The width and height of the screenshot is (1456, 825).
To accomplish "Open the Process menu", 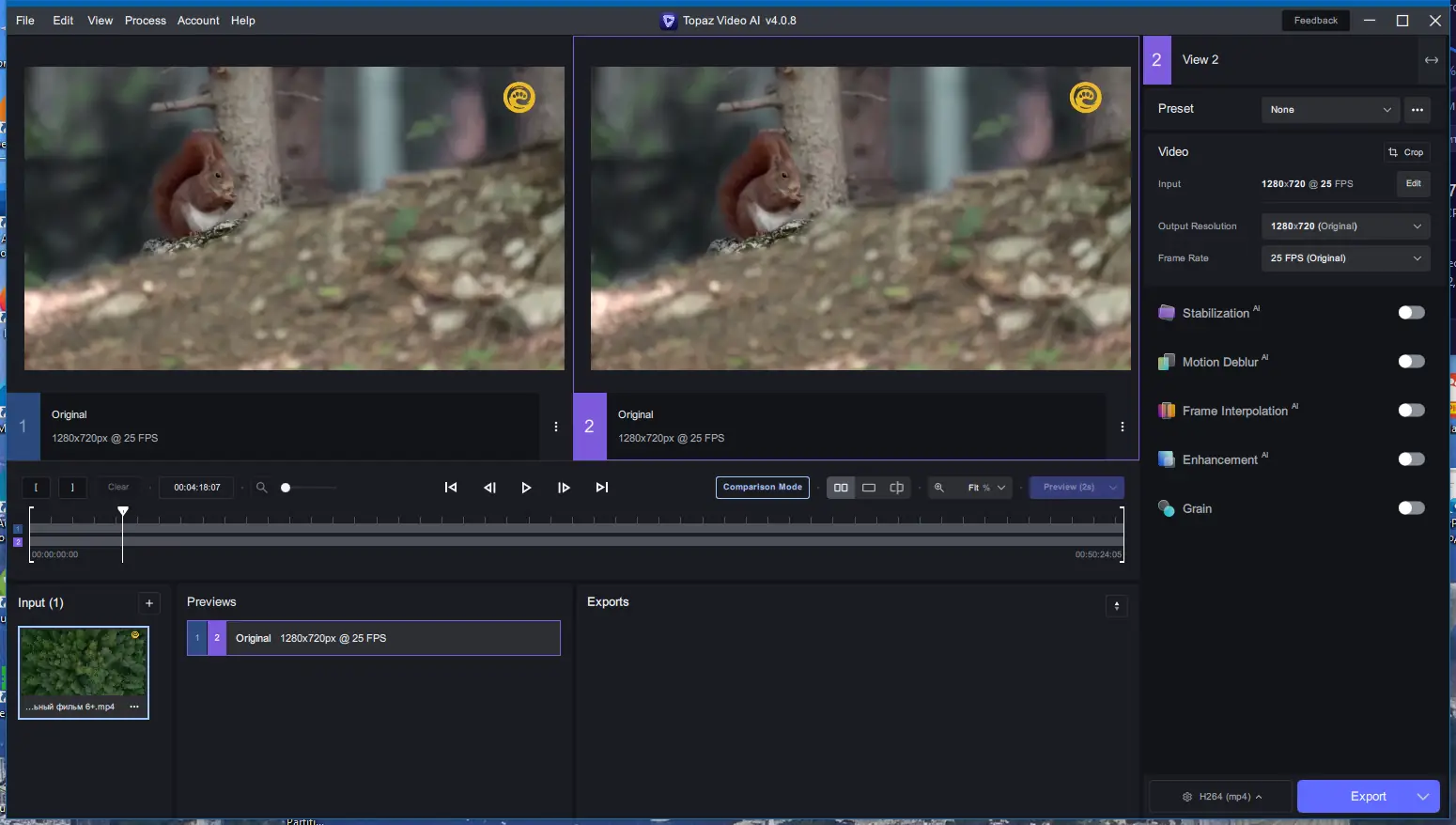I will 145,21.
